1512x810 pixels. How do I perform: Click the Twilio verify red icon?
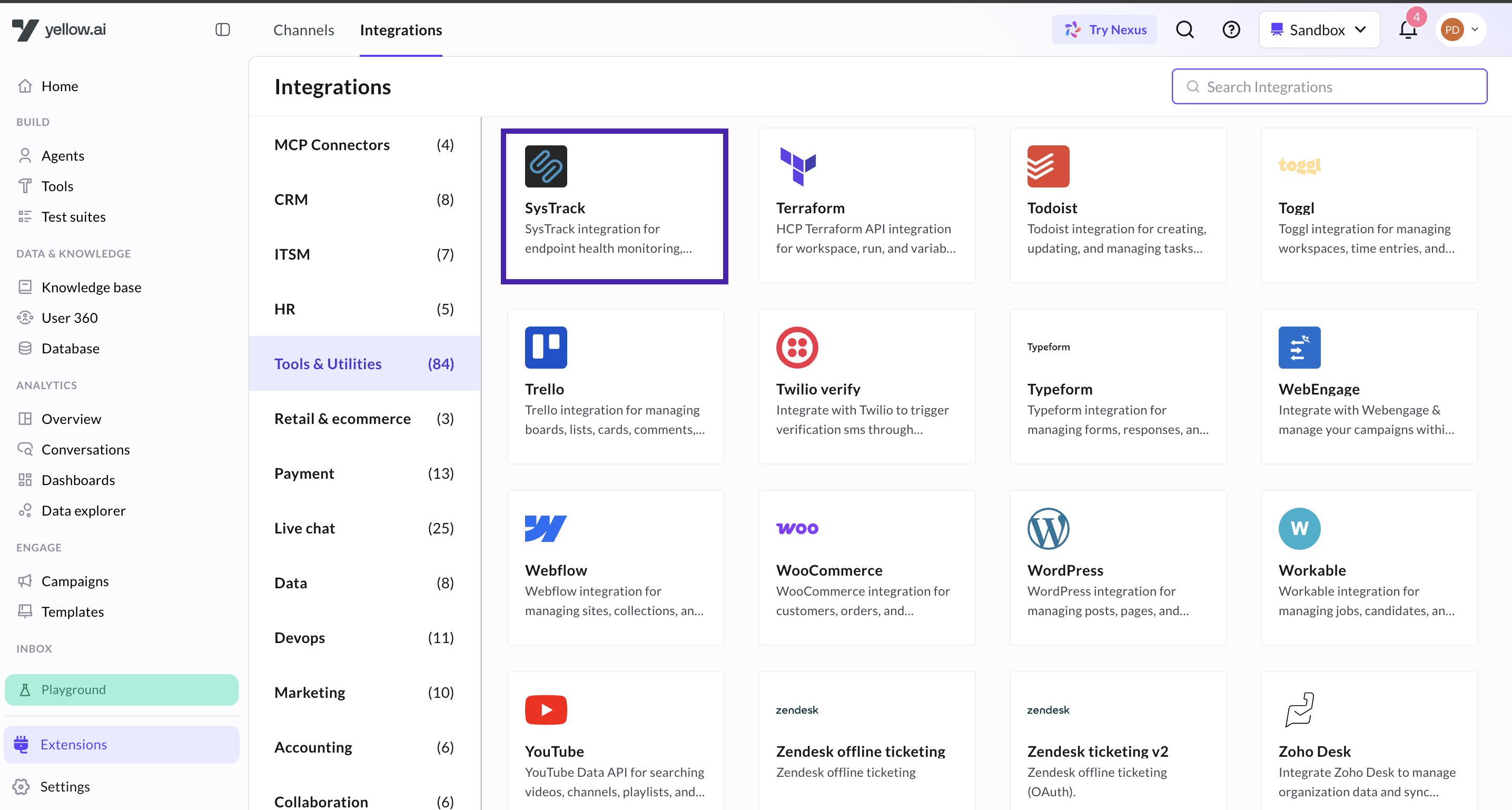(x=797, y=348)
